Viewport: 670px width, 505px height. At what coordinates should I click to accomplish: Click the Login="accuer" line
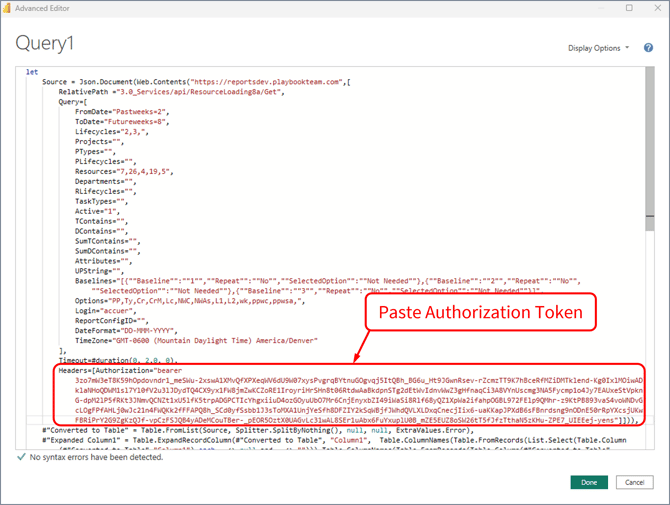[106, 311]
